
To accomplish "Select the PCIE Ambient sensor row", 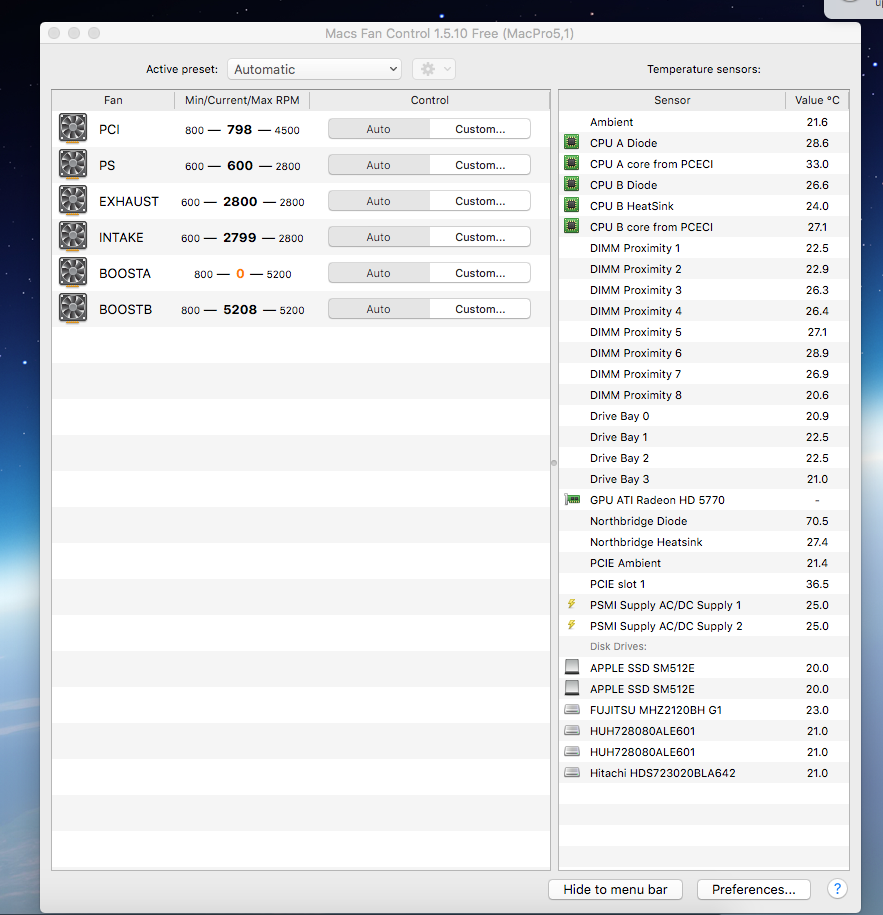I will coord(704,563).
